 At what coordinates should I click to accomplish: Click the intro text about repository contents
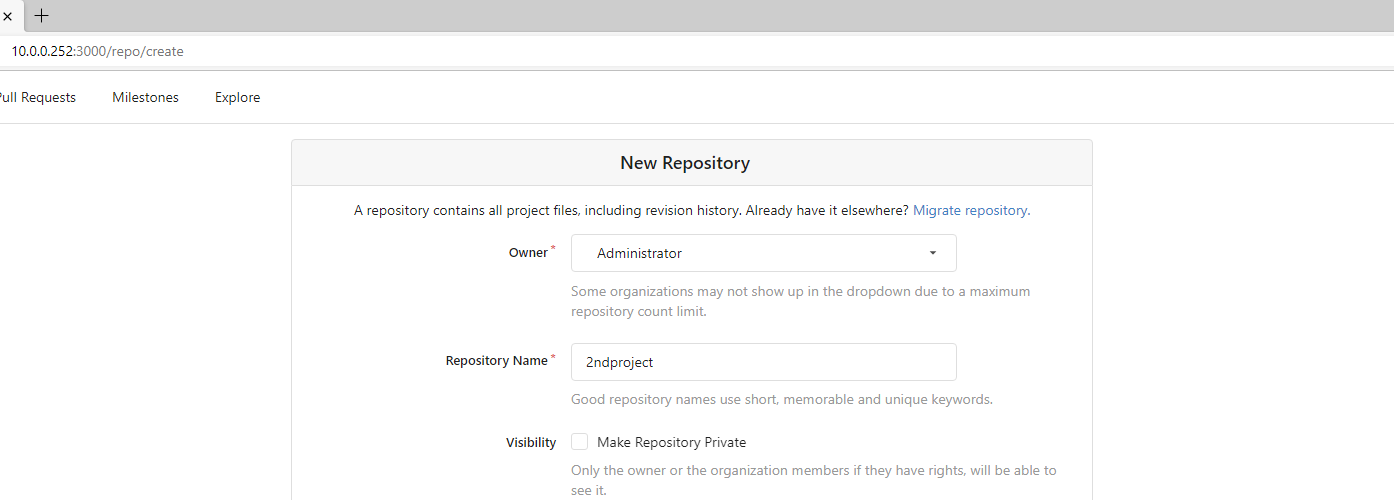[x=631, y=210]
